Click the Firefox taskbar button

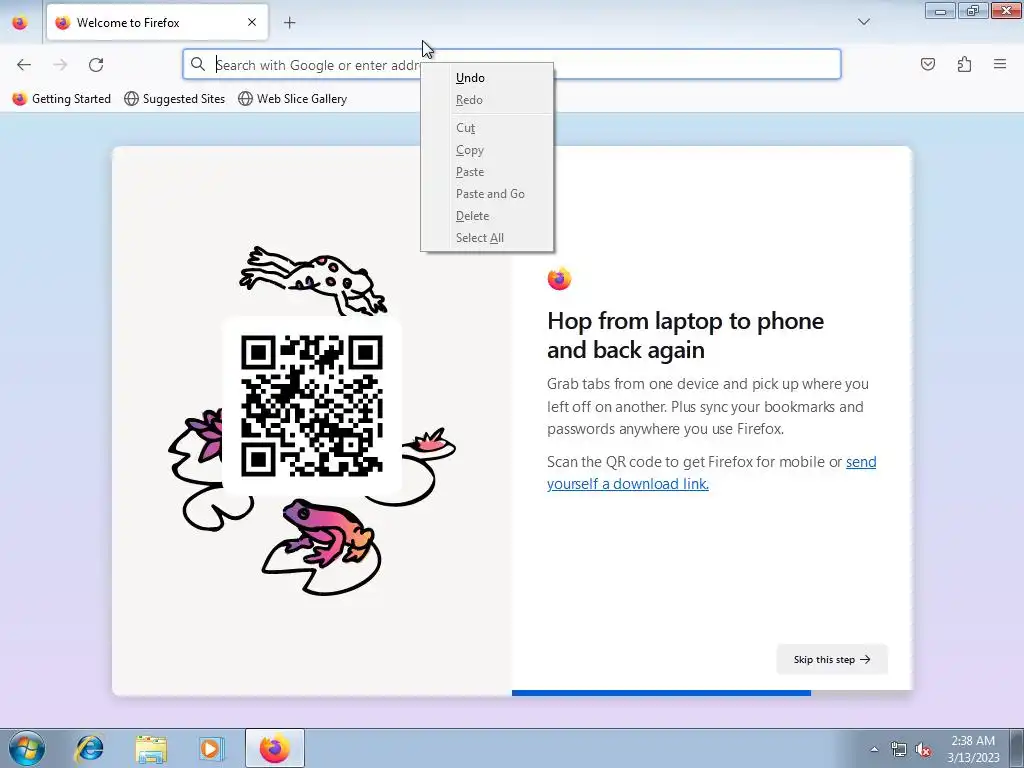click(x=274, y=748)
